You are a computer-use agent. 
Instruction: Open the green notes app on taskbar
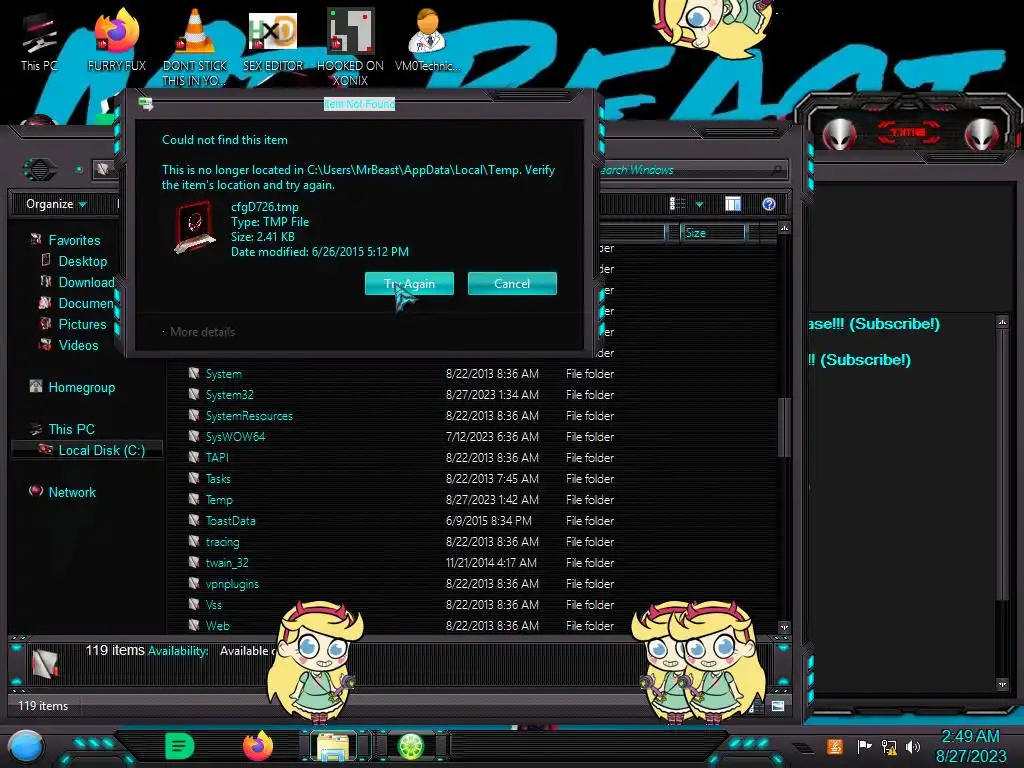click(180, 746)
